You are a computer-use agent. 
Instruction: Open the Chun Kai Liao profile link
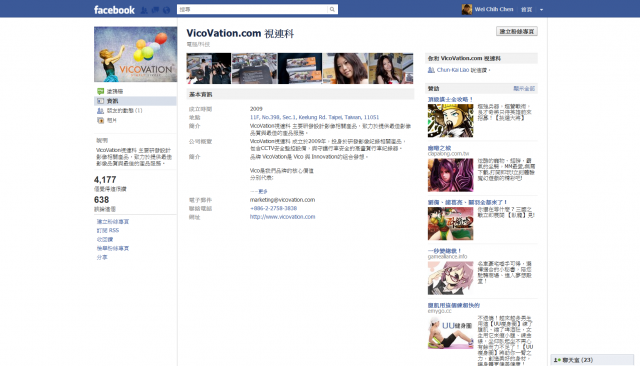click(x=453, y=70)
